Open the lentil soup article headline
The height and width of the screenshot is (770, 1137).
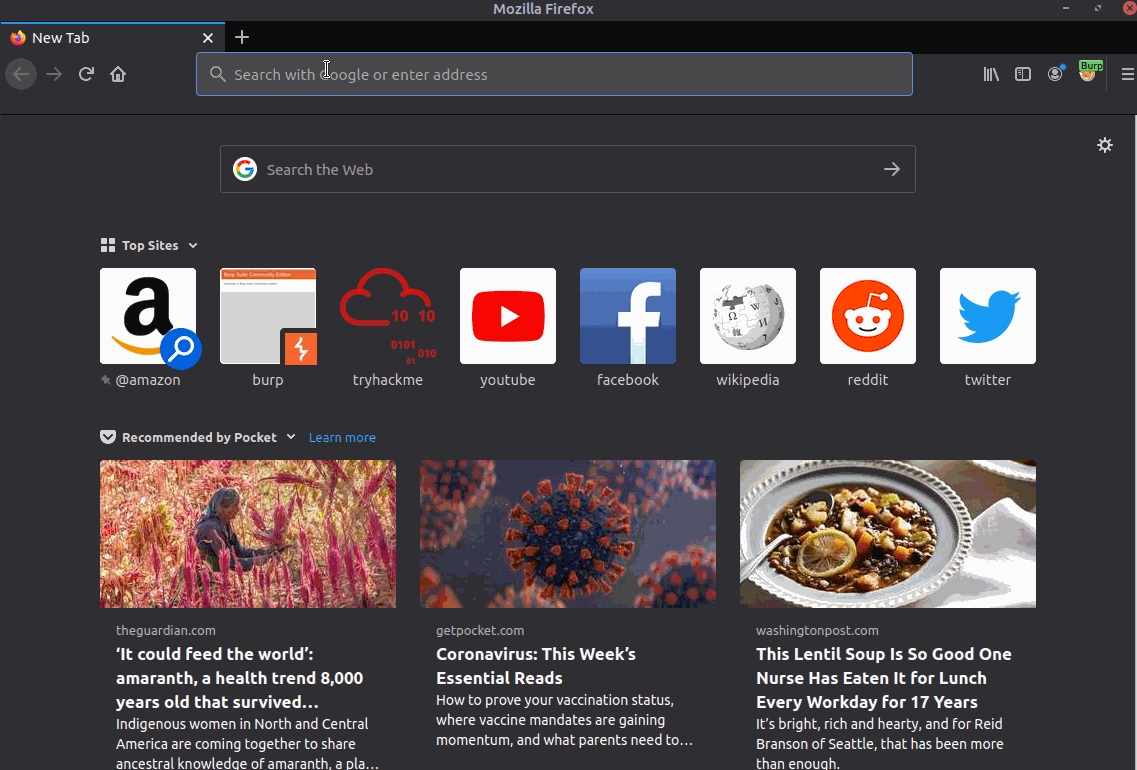coord(884,678)
